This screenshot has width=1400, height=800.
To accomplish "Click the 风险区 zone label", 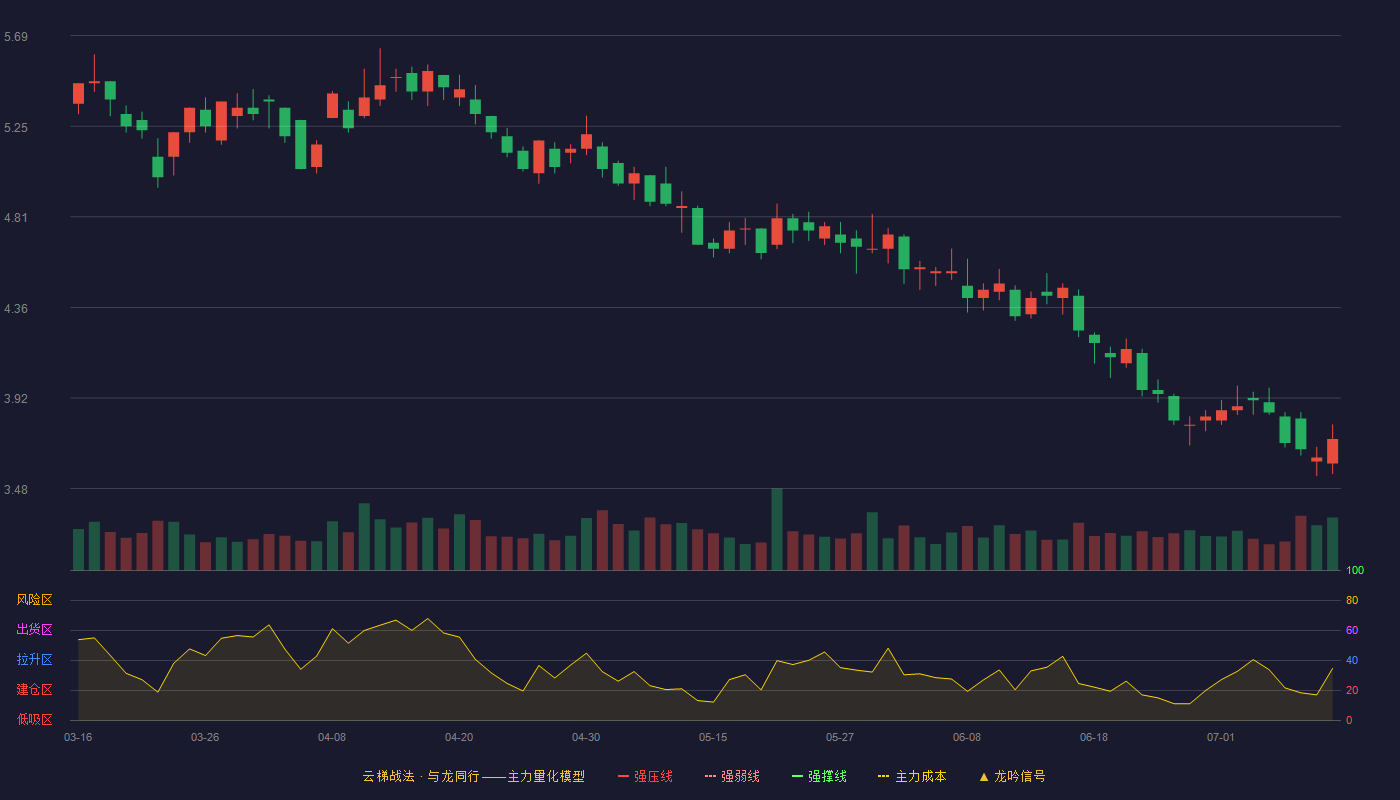I will click(x=34, y=600).
